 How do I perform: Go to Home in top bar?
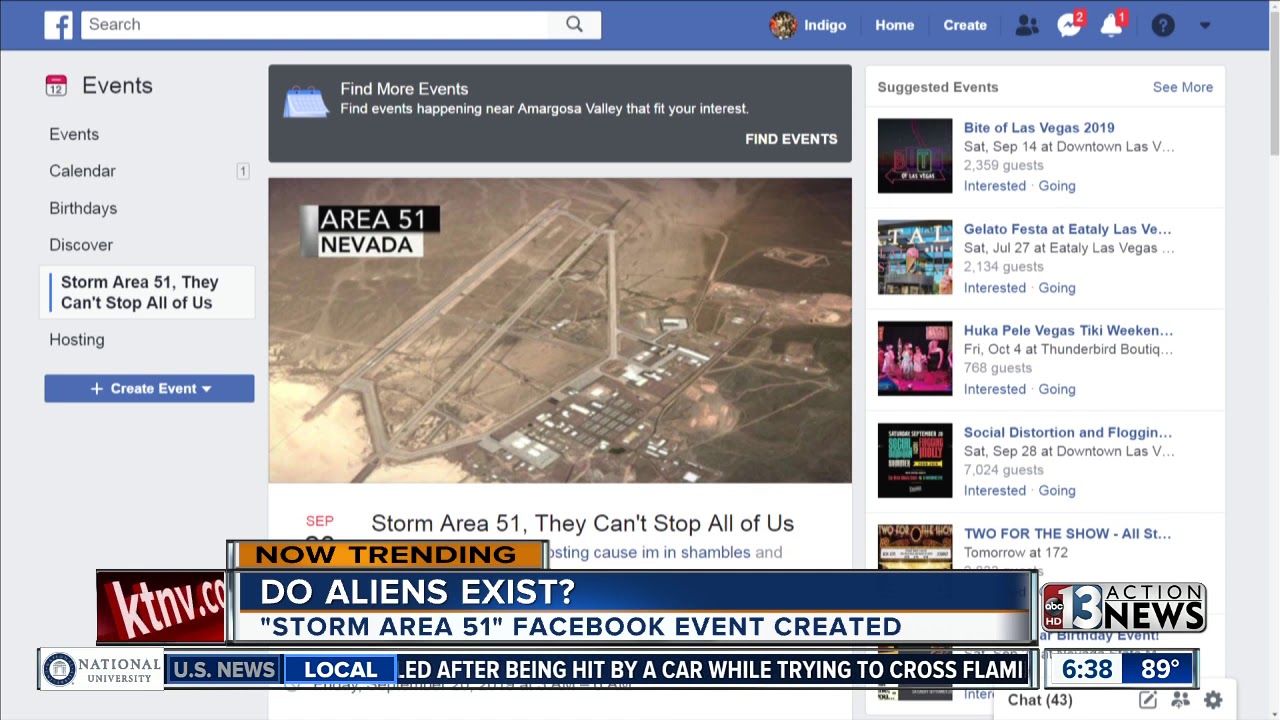(x=894, y=25)
